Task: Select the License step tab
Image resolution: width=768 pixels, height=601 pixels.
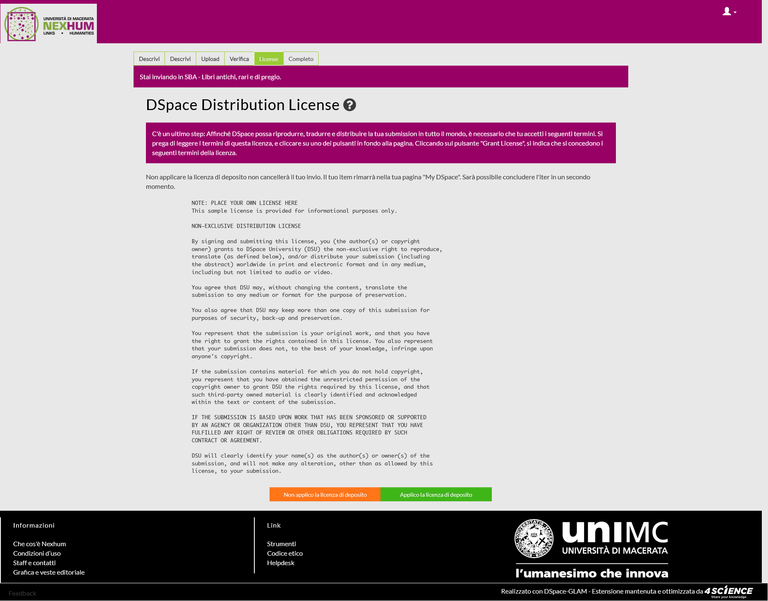Action: 268,59
